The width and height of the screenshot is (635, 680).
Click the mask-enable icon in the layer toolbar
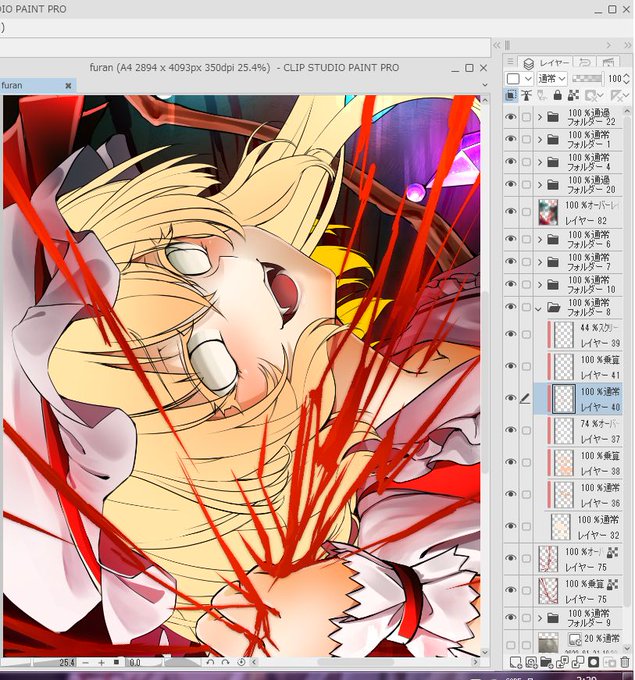tap(593, 95)
